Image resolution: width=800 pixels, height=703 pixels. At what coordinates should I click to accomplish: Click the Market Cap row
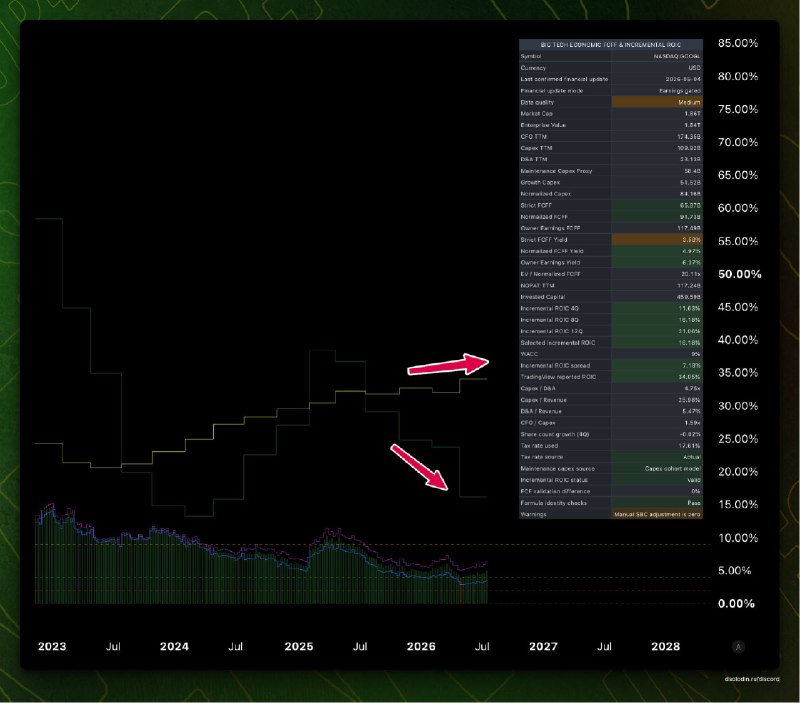tap(611, 113)
